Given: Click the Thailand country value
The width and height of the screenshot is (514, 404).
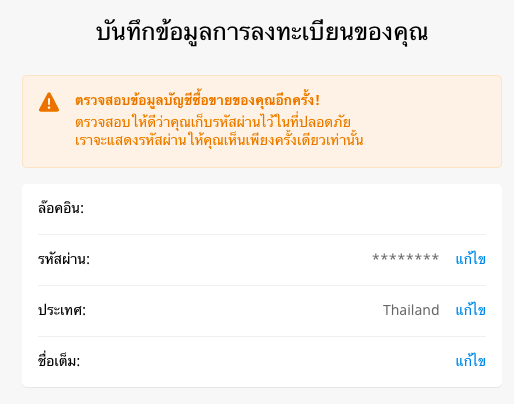Looking at the screenshot, I should point(411,310).
